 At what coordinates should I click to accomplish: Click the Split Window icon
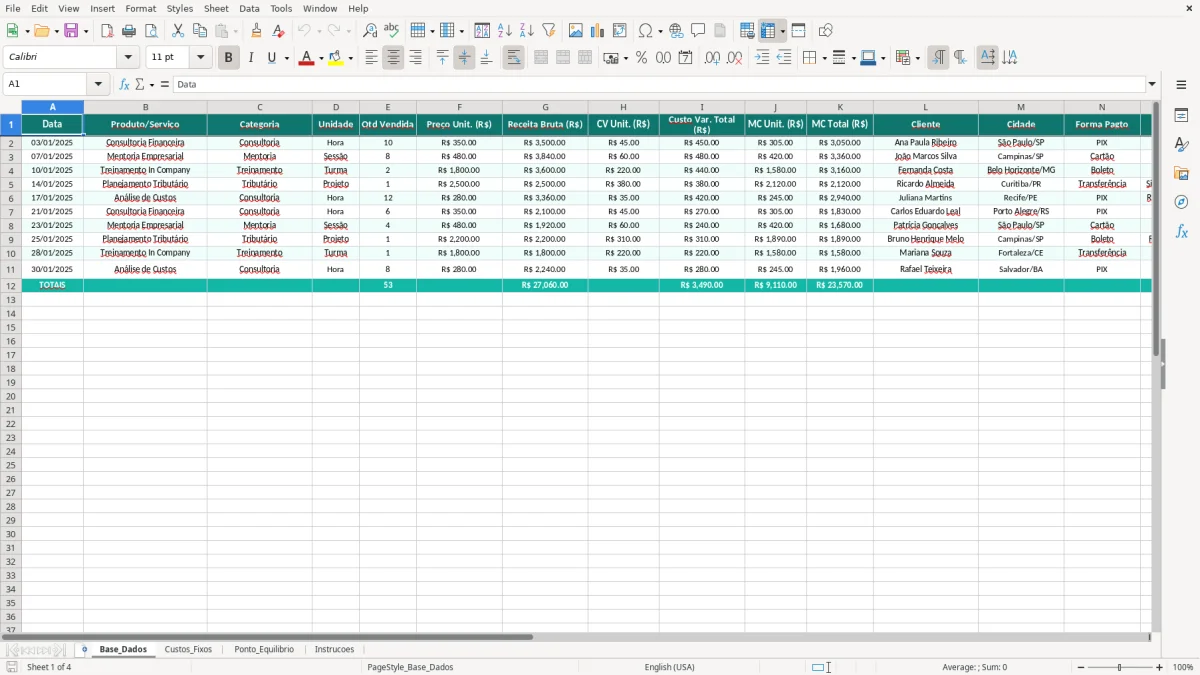(798, 31)
